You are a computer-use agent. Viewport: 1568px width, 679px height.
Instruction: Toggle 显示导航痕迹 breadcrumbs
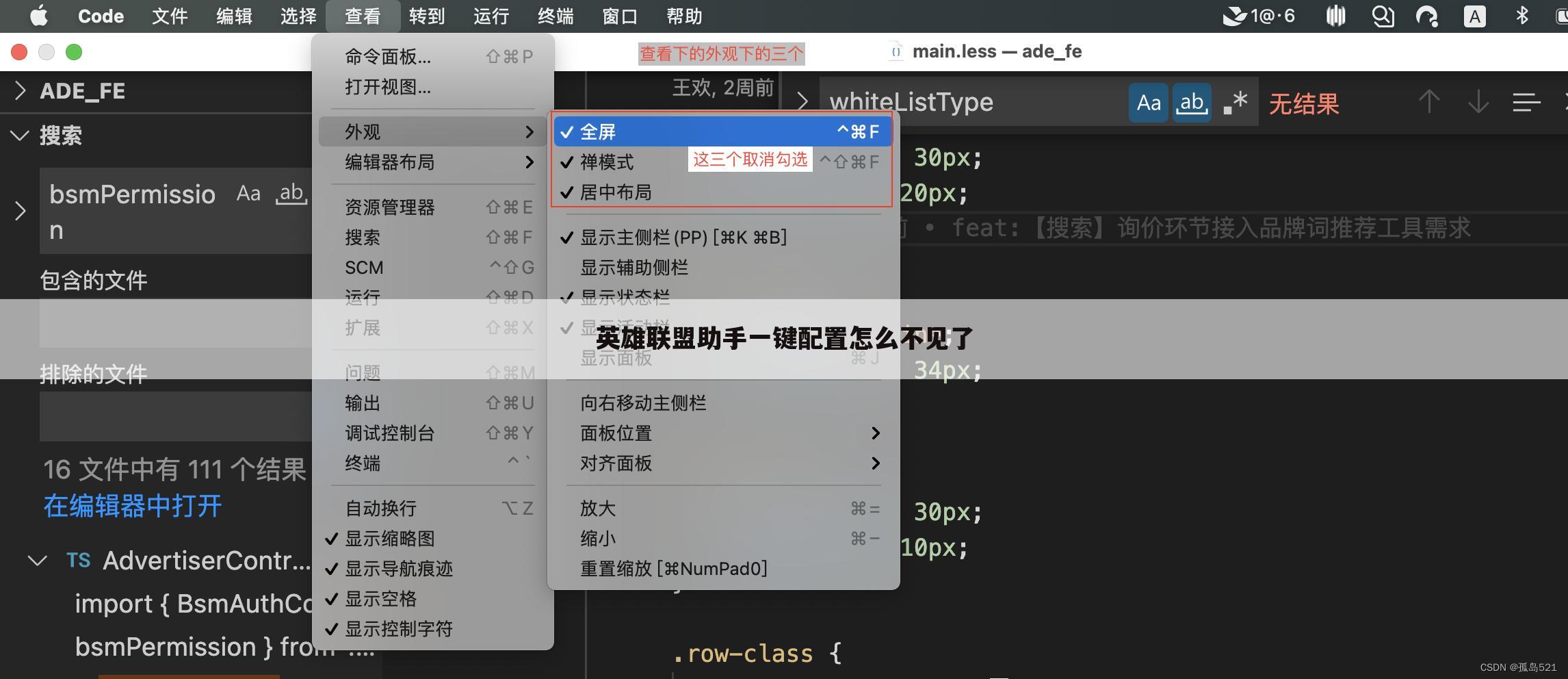[433, 568]
